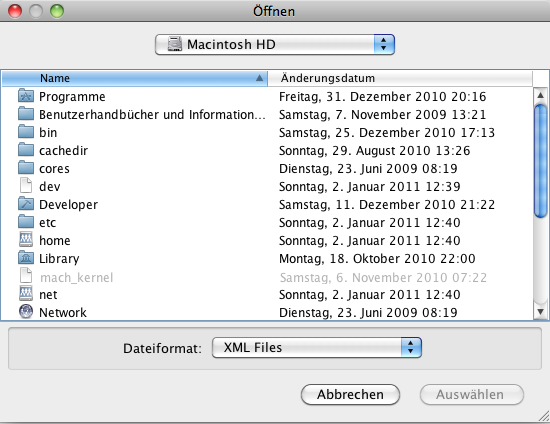550x424 pixels.
Task: Select the Library folder icon
Action: click(26, 258)
